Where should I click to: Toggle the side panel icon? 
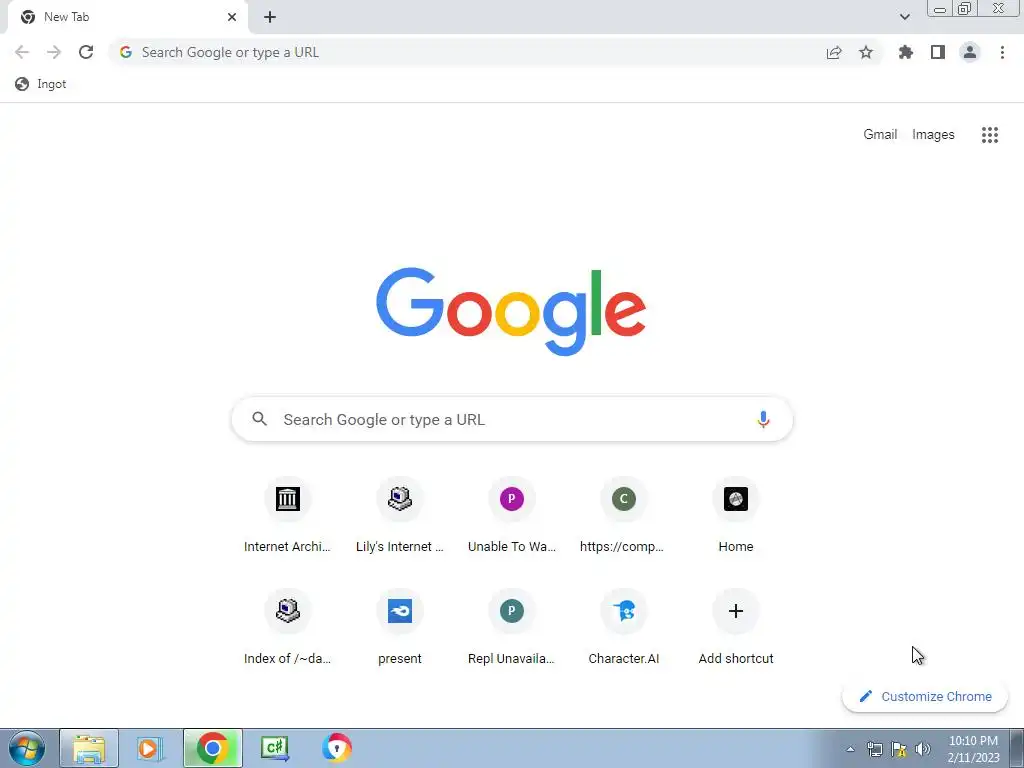pos(938,52)
